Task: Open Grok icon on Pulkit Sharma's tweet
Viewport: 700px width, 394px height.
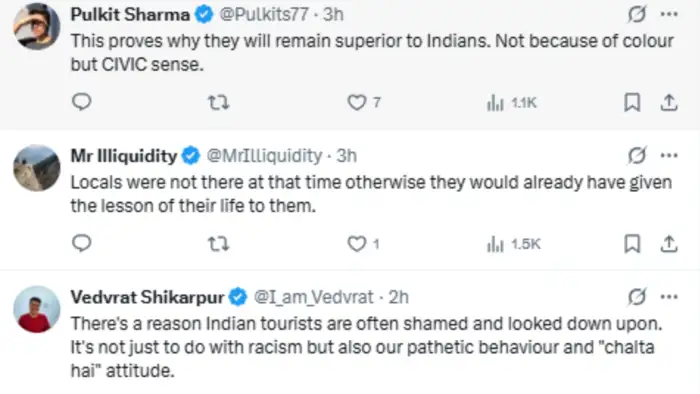Action: [x=637, y=14]
